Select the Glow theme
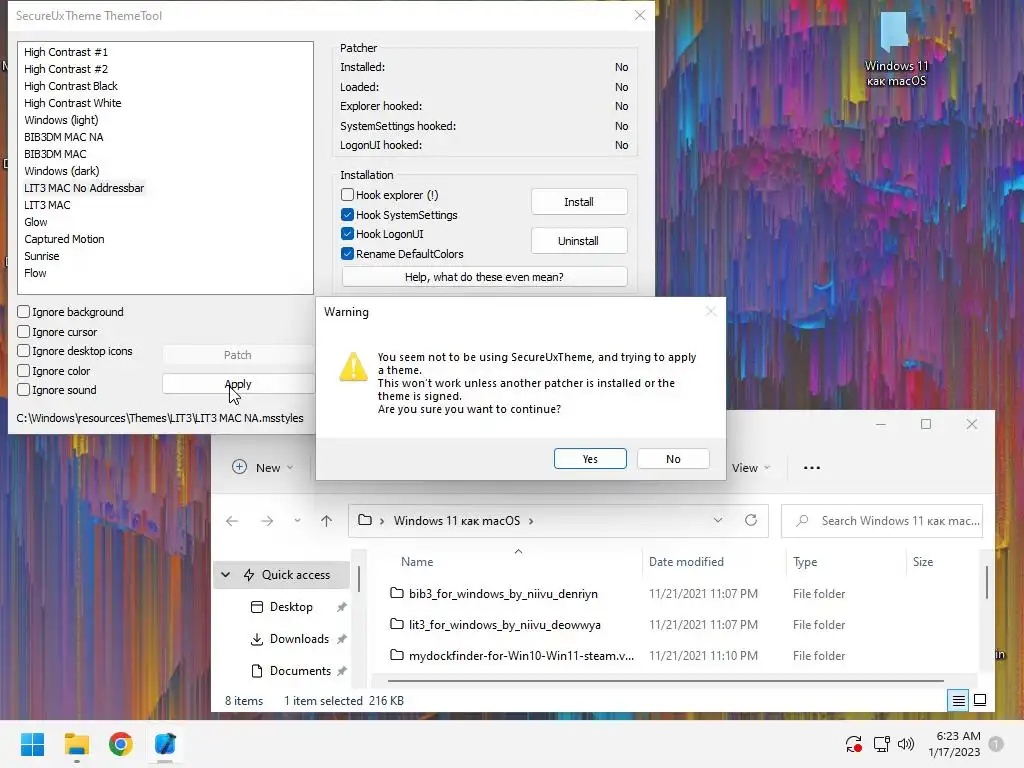 point(36,222)
